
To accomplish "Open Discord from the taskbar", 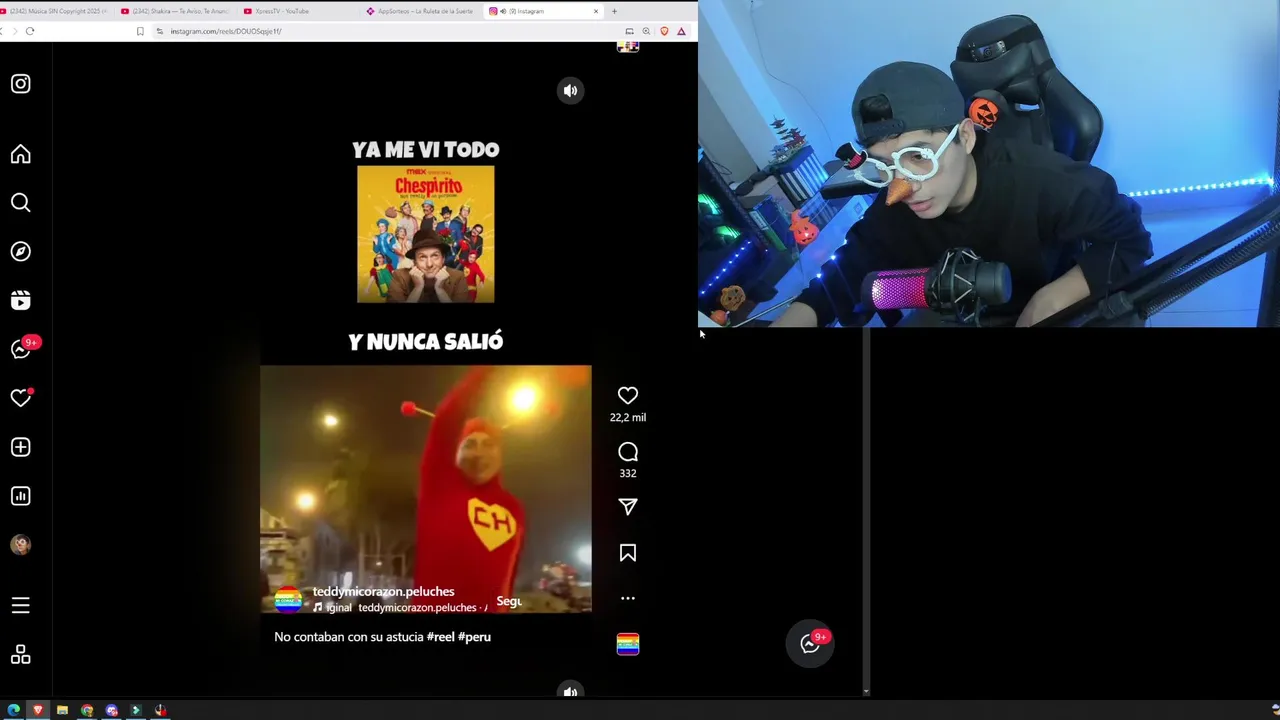I will (x=111, y=710).
